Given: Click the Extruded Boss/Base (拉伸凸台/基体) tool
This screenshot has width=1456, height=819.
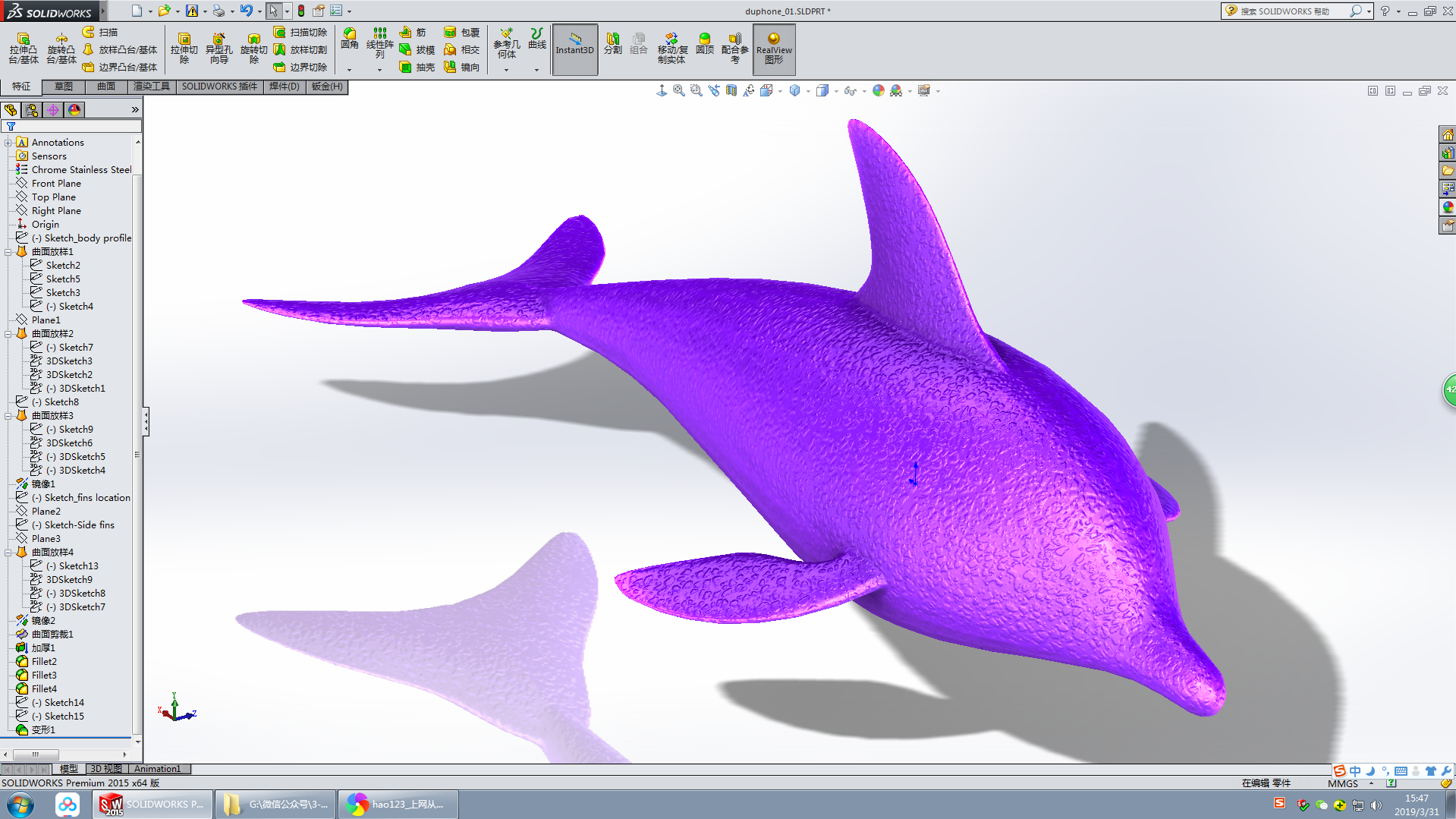Looking at the screenshot, I should pos(23,49).
